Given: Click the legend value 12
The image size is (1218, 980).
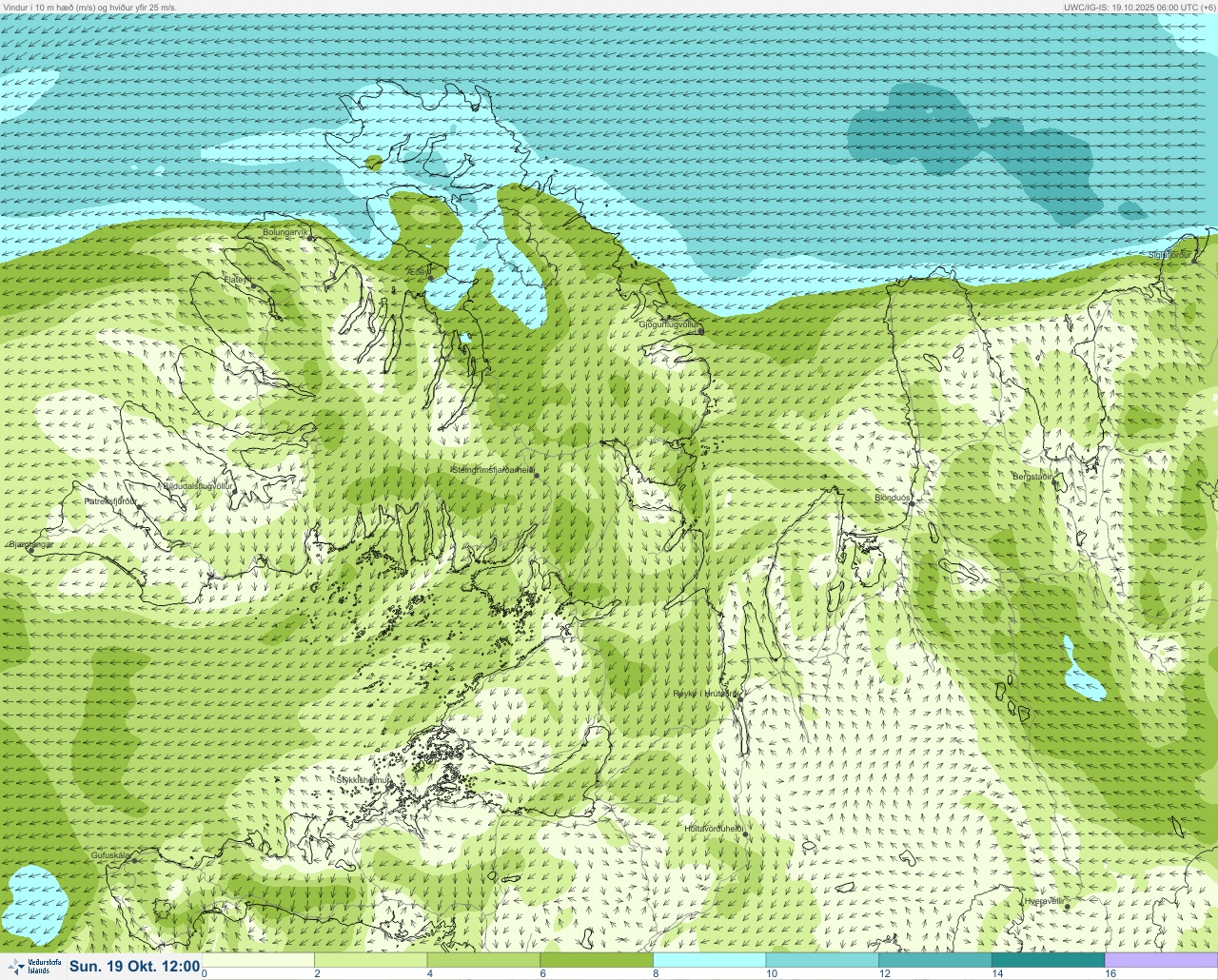Looking at the screenshot, I should coord(884,973).
